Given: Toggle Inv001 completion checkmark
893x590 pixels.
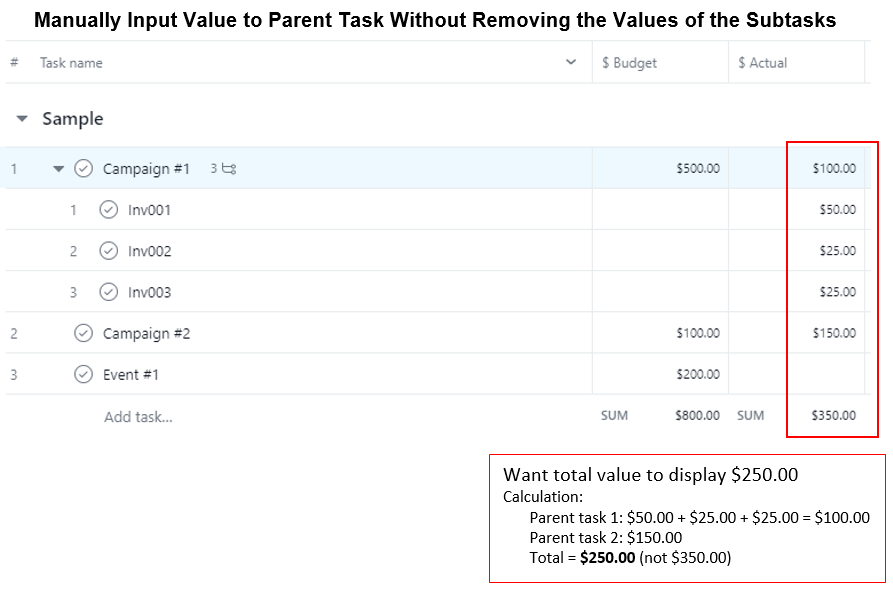Looking at the screenshot, I should click(x=109, y=210).
